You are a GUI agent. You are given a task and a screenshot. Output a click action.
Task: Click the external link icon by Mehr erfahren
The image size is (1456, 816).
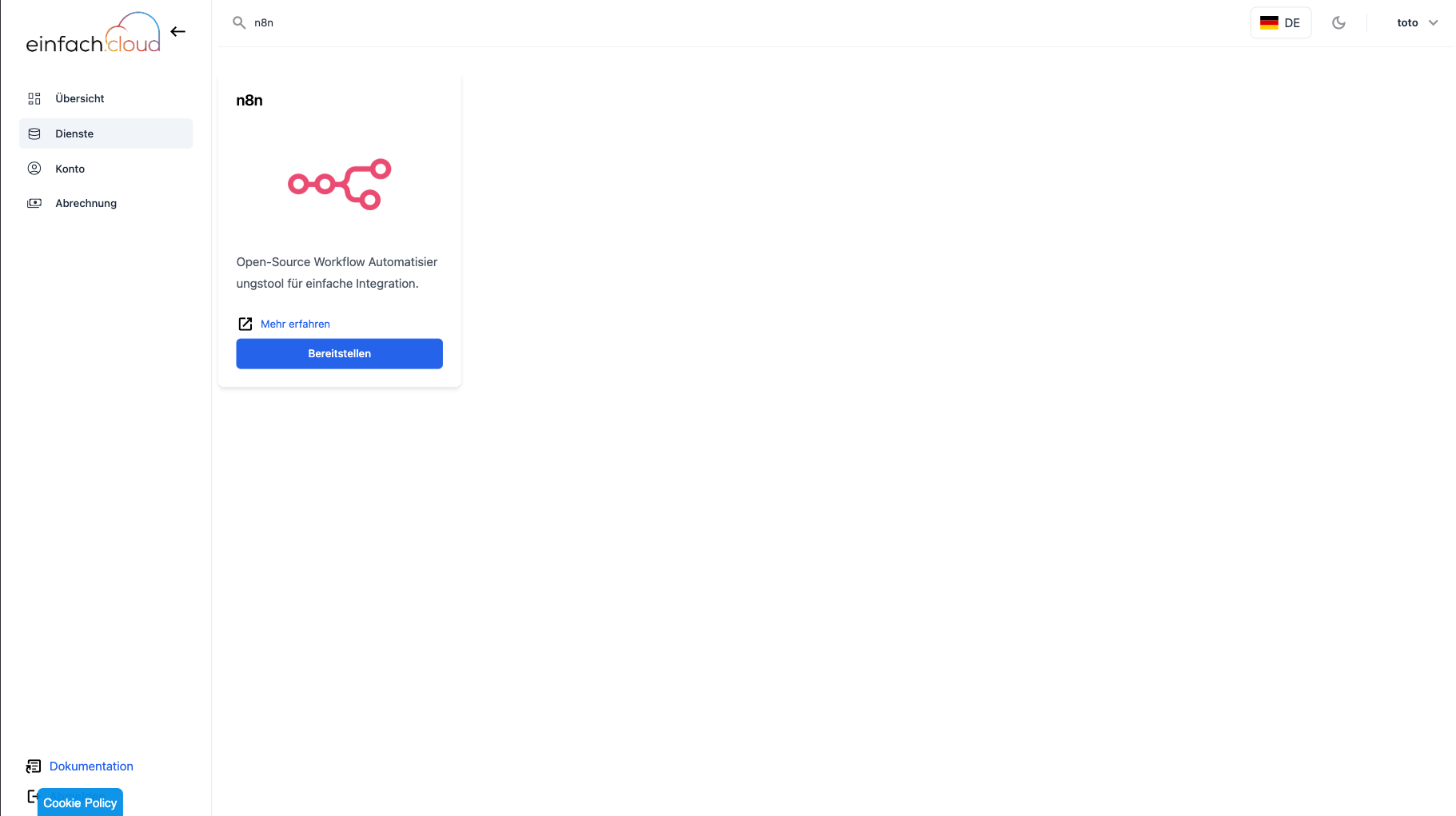pyautogui.click(x=245, y=324)
